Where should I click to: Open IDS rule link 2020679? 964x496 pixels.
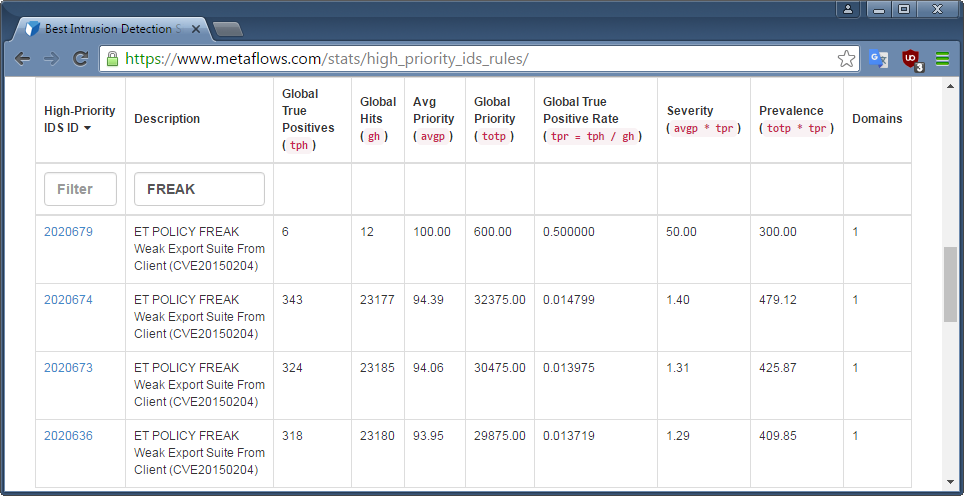68,232
